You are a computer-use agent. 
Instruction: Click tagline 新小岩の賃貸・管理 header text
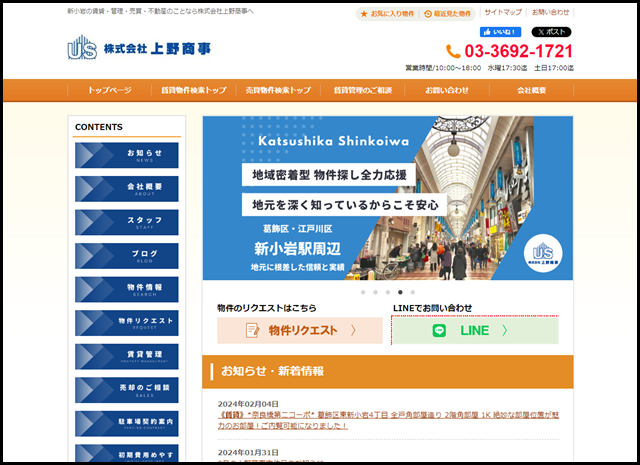click(x=160, y=11)
